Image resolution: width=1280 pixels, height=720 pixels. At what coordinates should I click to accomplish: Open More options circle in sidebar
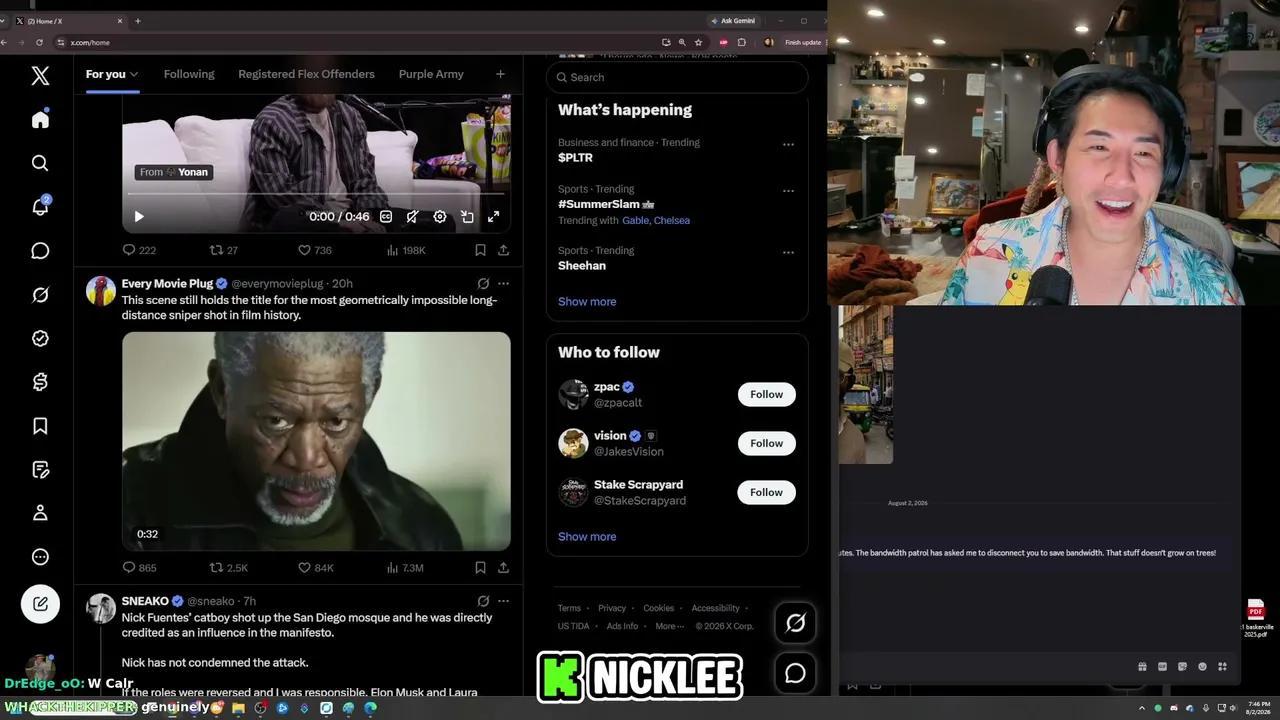click(x=40, y=557)
